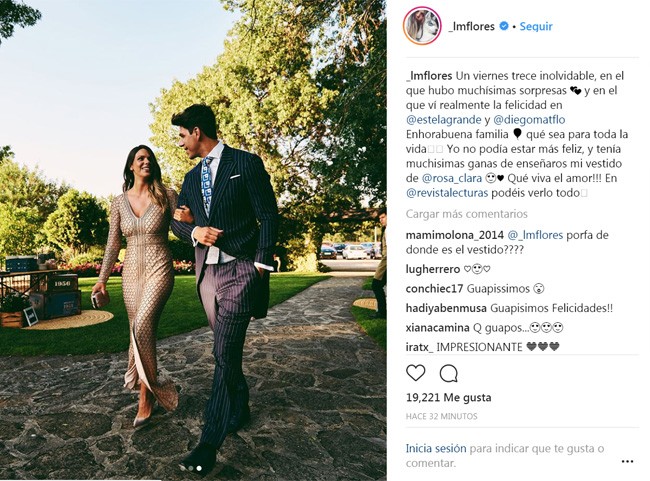Click the heart like icon

[x=415, y=373]
